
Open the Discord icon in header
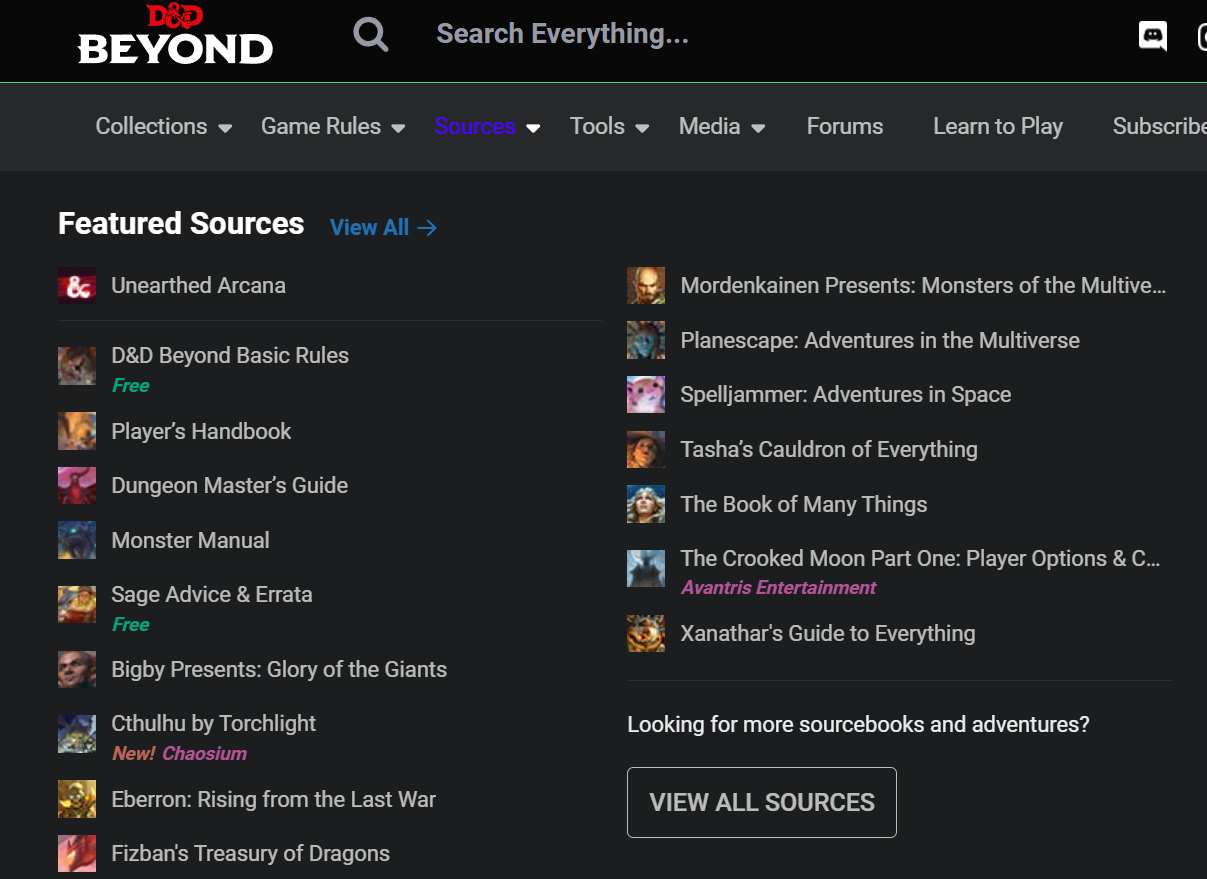[x=1153, y=37]
